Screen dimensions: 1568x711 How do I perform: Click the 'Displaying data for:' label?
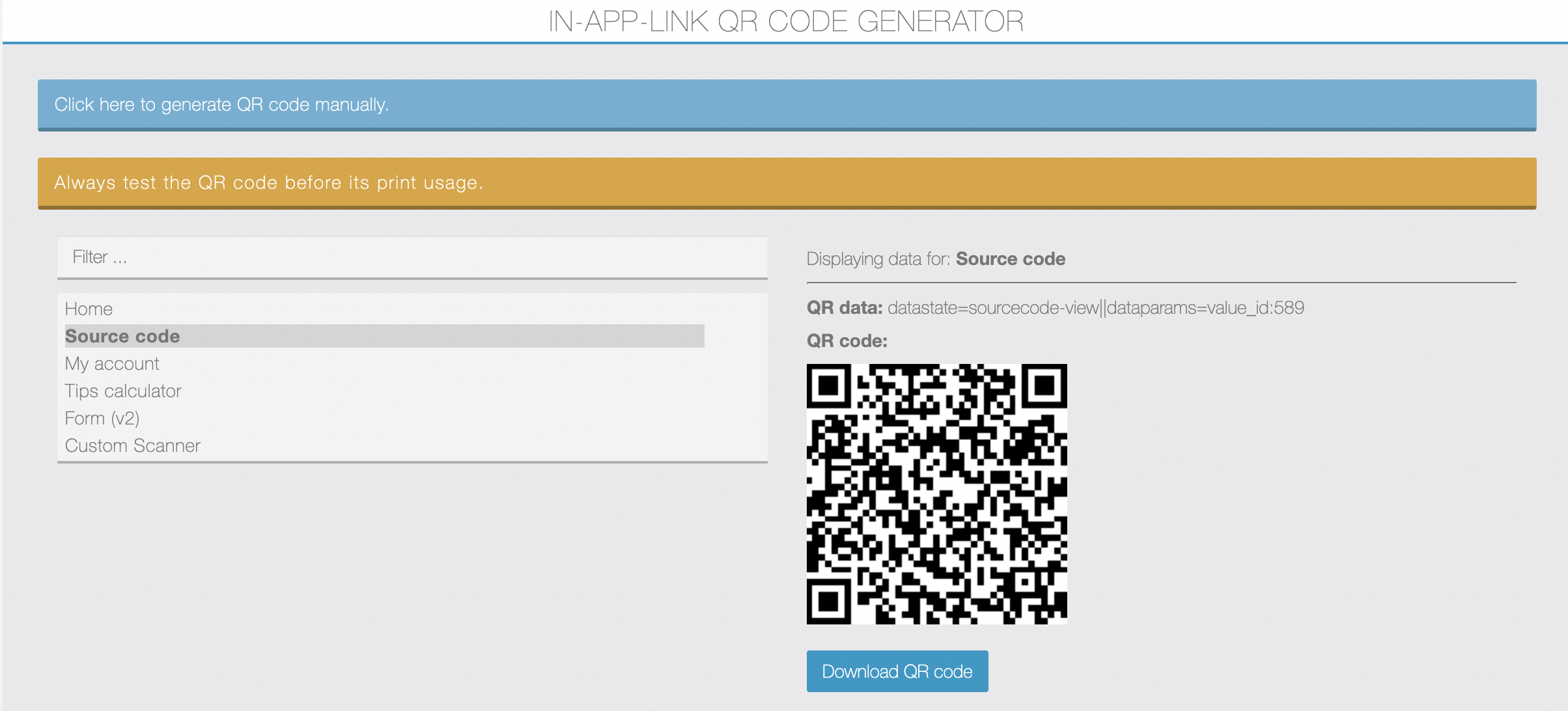pos(879,259)
